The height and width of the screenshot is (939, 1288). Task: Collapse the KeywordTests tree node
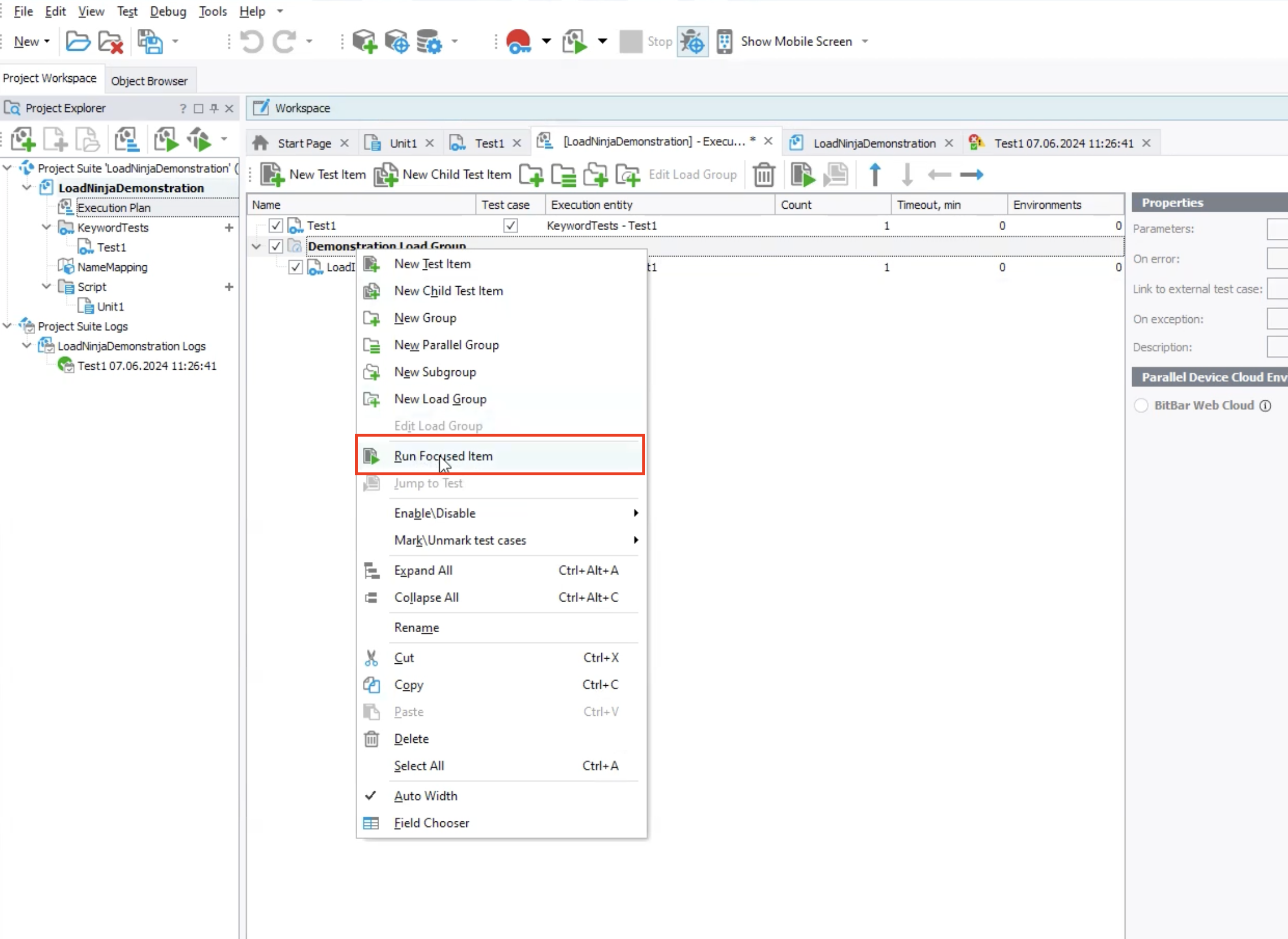tap(47, 227)
